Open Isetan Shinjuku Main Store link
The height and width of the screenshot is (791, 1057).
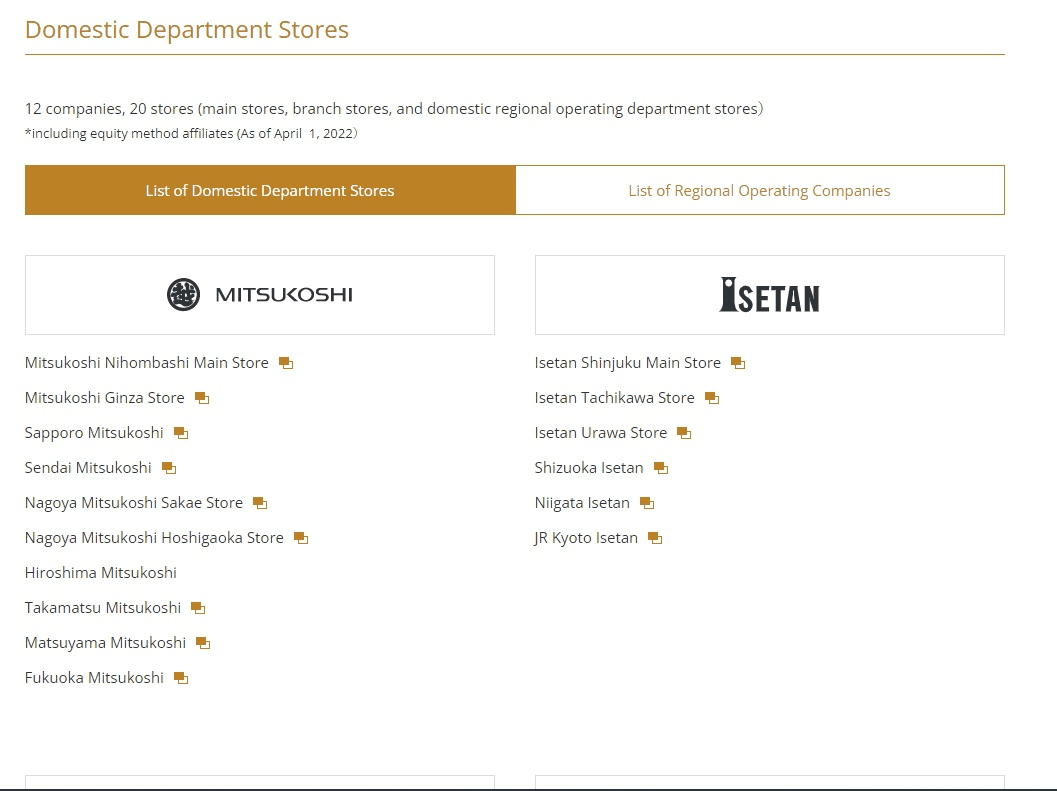[628, 363]
